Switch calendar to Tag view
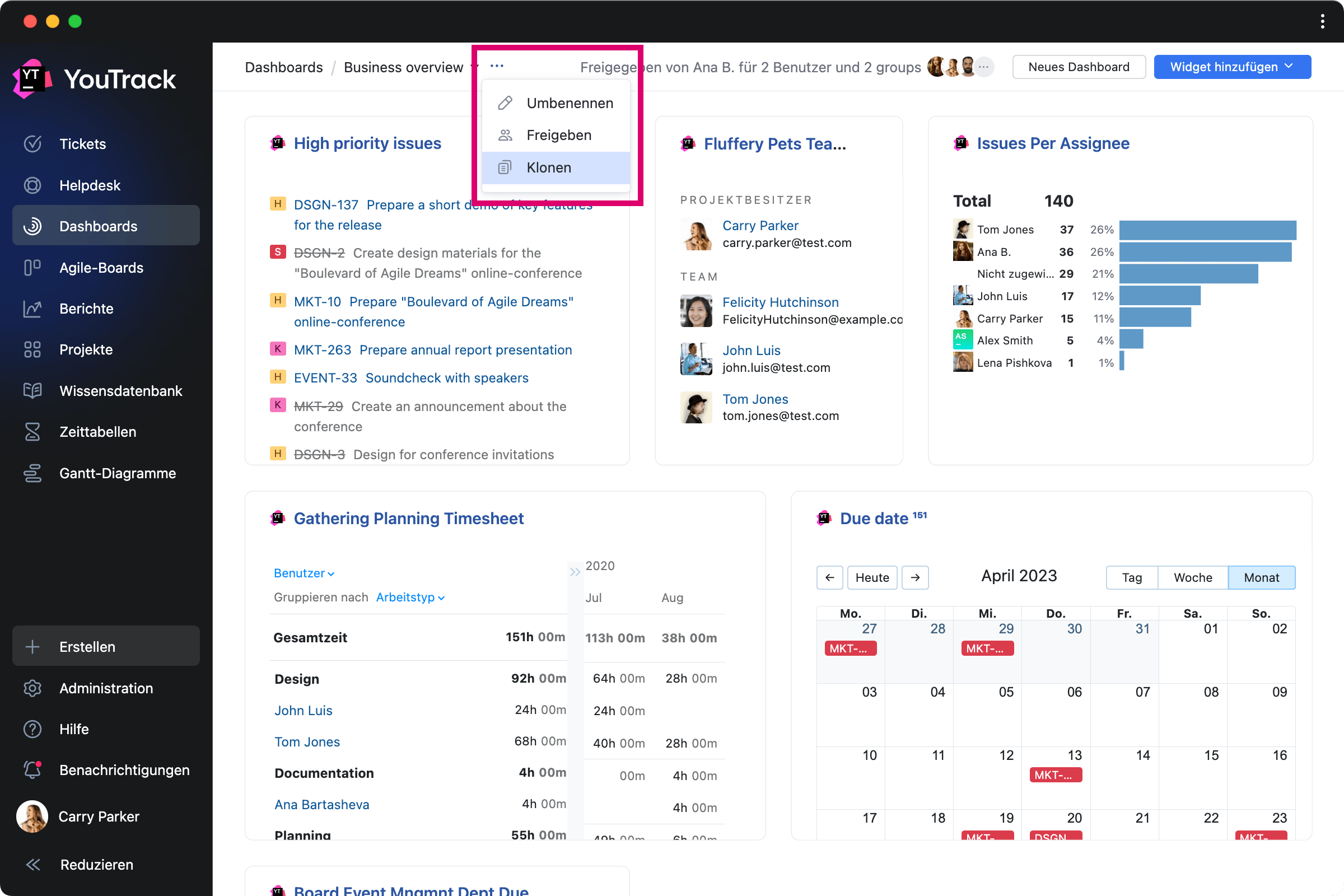Image resolution: width=1344 pixels, height=896 pixels. click(x=1131, y=577)
